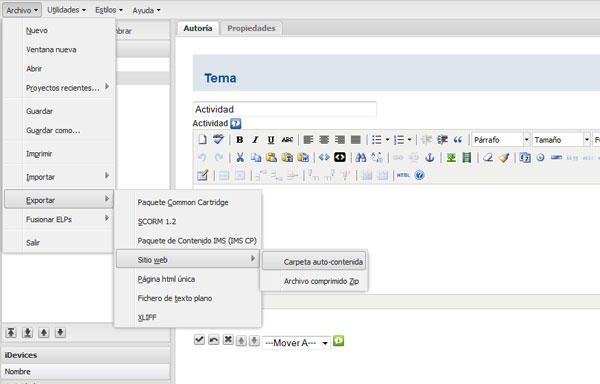
Task: Open the Mover A dropdown
Action: click(296, 343)
